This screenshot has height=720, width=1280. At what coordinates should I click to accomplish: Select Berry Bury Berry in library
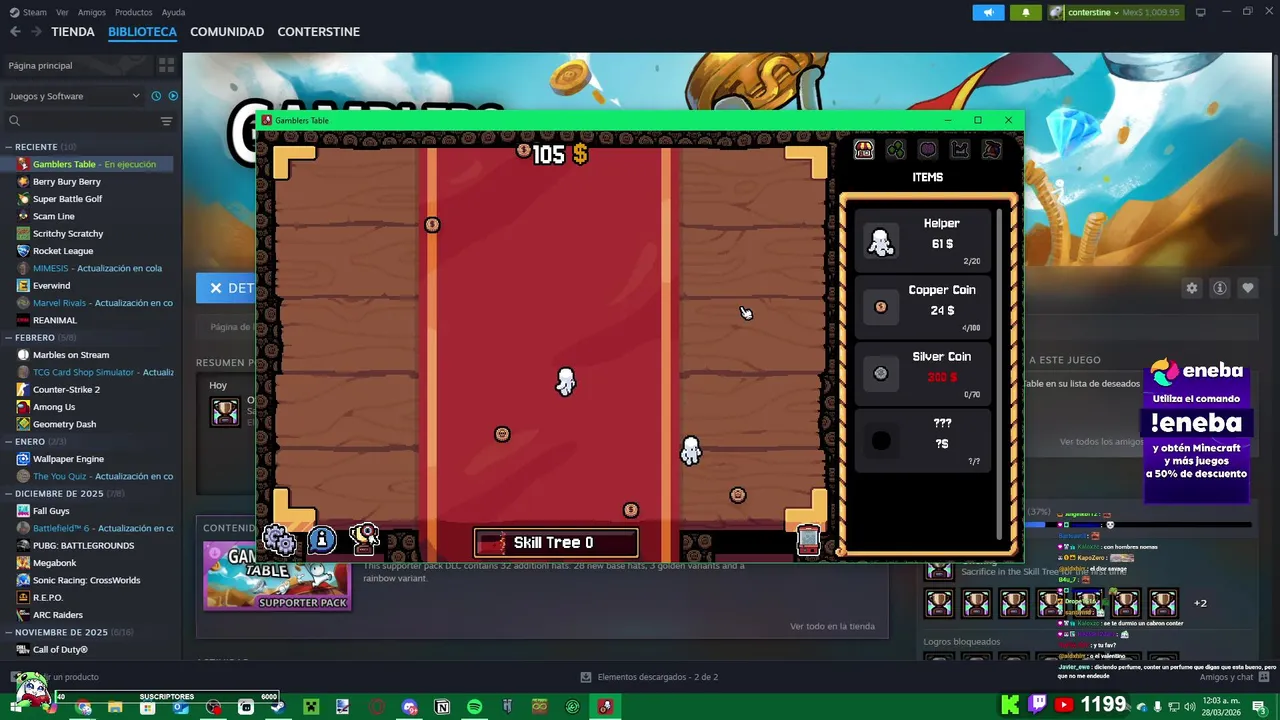[67, 182]
